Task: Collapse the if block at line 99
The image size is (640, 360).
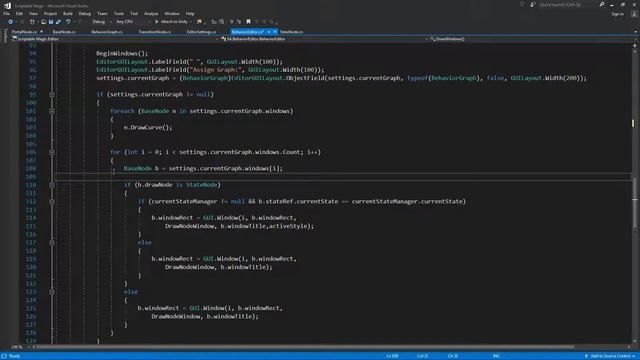Action: [x=52, y=94]
